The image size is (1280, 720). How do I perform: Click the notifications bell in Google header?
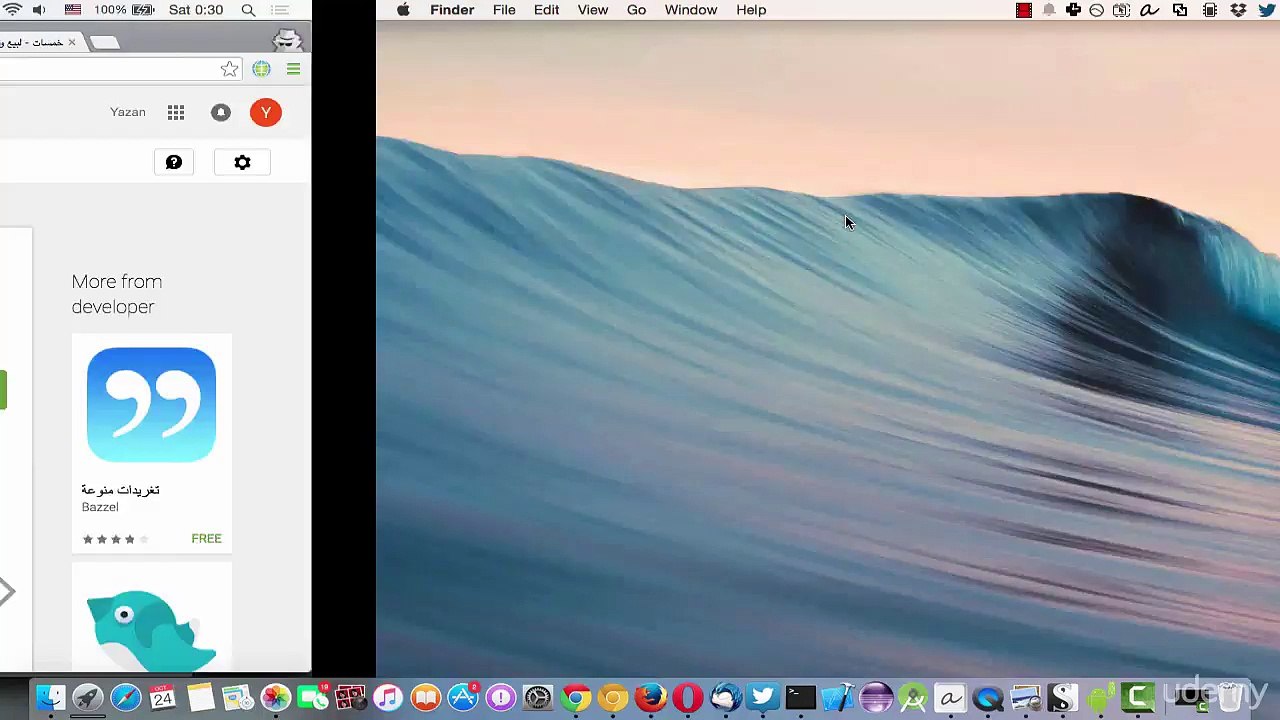click(221, 113)
